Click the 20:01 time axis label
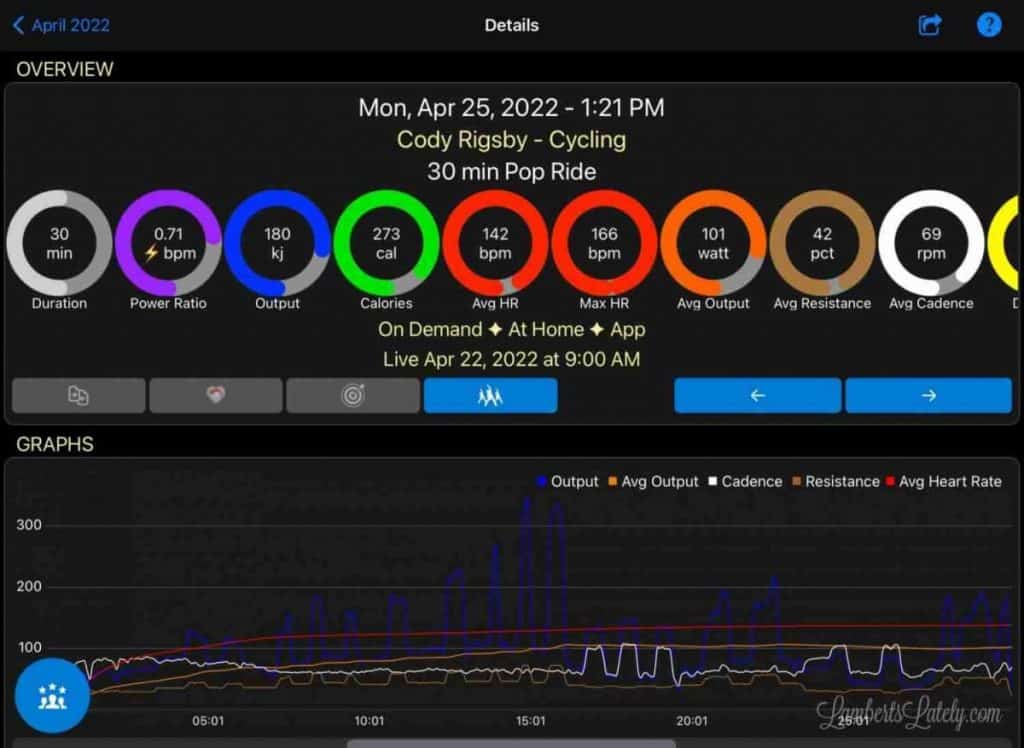 (692, 721)
